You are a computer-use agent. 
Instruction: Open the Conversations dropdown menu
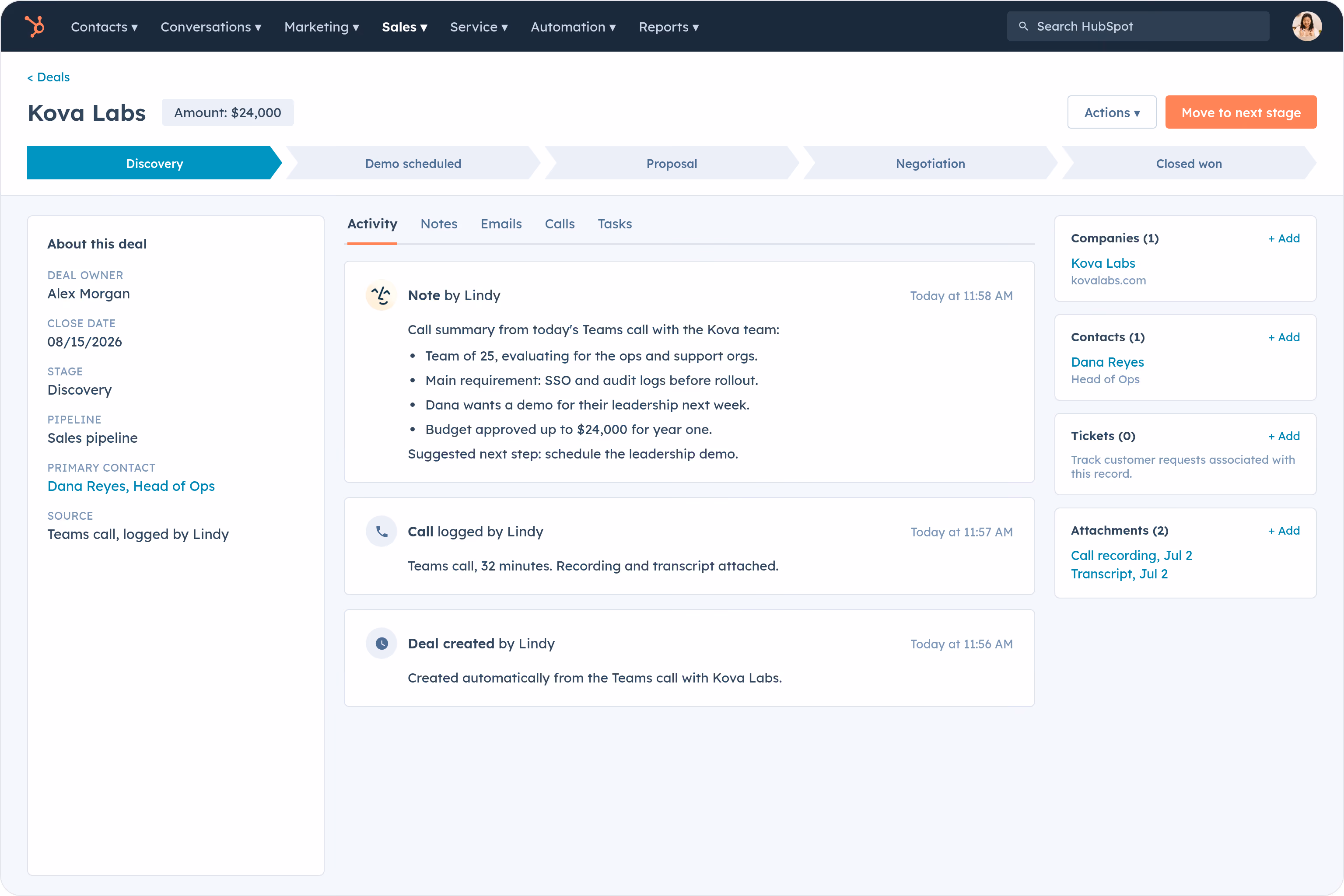[x=211, y=27]
